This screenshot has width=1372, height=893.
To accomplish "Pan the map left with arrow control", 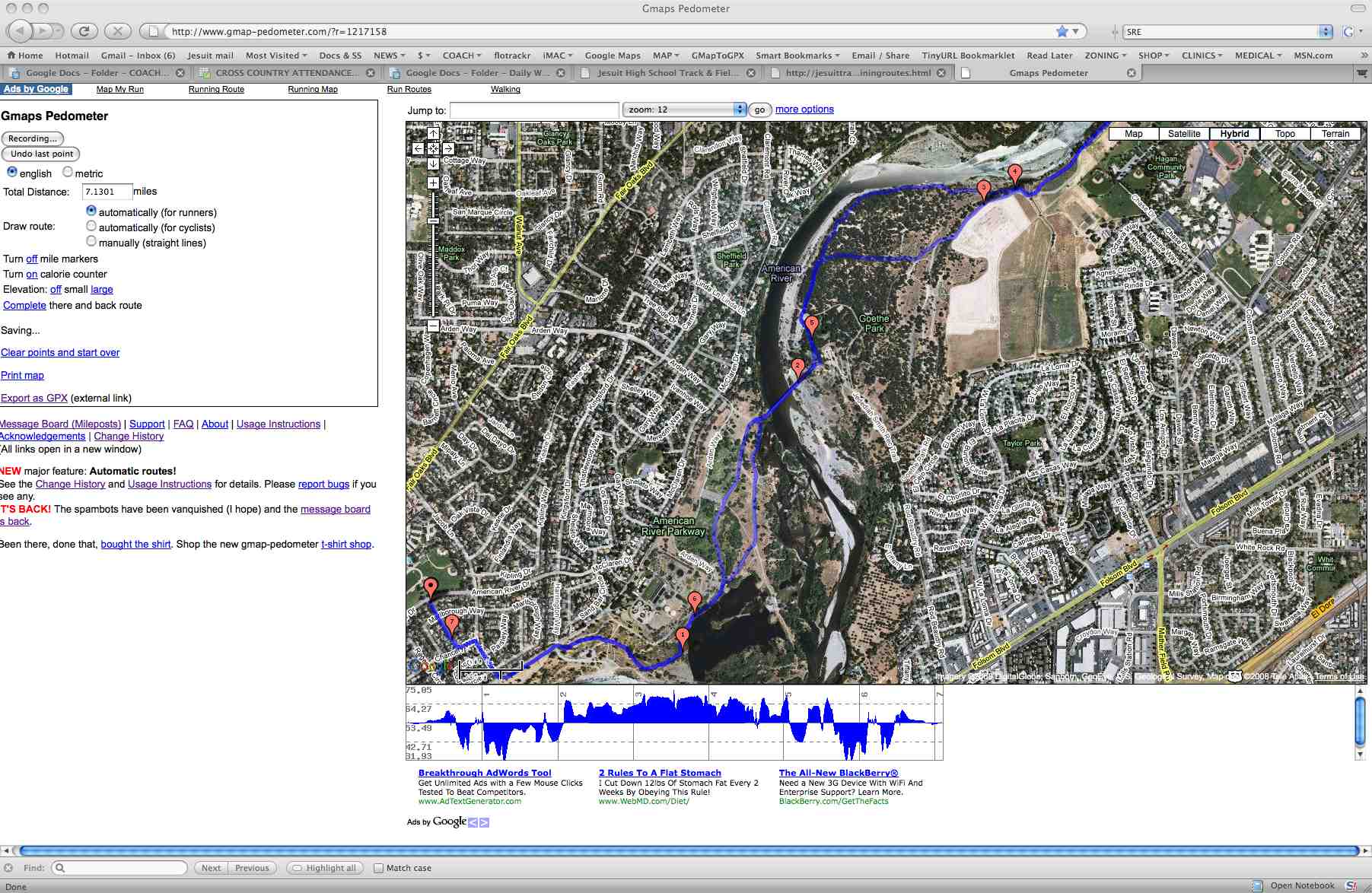I will pos(418,149).
